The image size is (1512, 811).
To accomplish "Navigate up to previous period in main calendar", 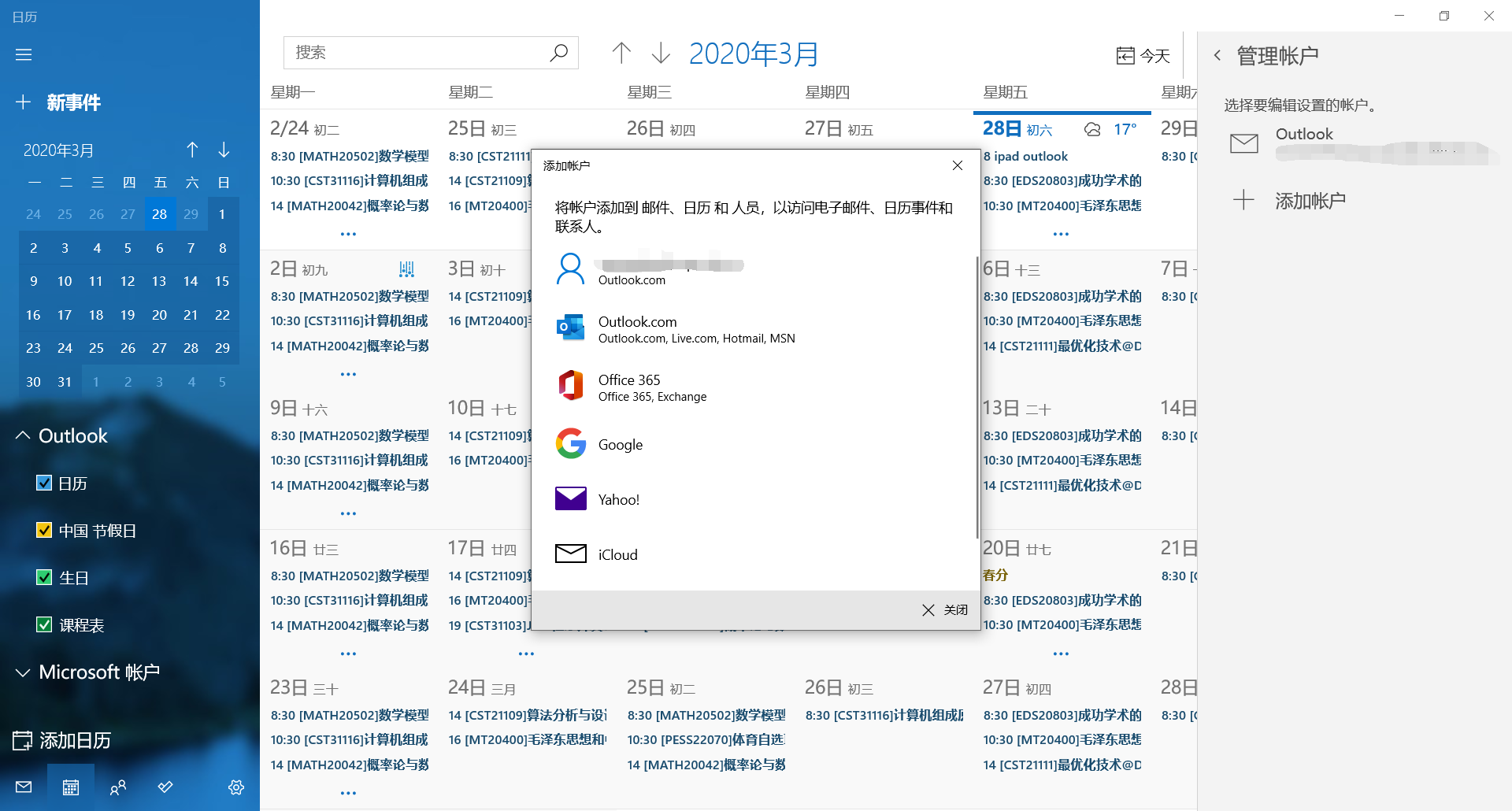I will click(621, 53).
